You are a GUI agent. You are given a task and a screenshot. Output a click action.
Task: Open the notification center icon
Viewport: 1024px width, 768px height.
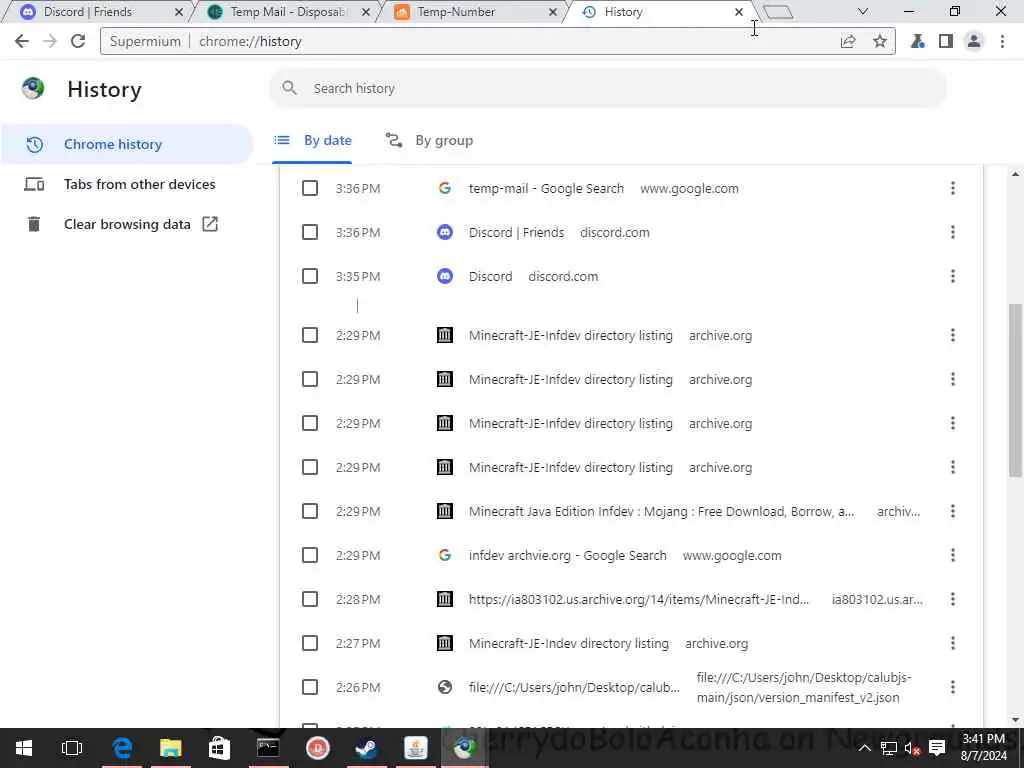(937, 748)
